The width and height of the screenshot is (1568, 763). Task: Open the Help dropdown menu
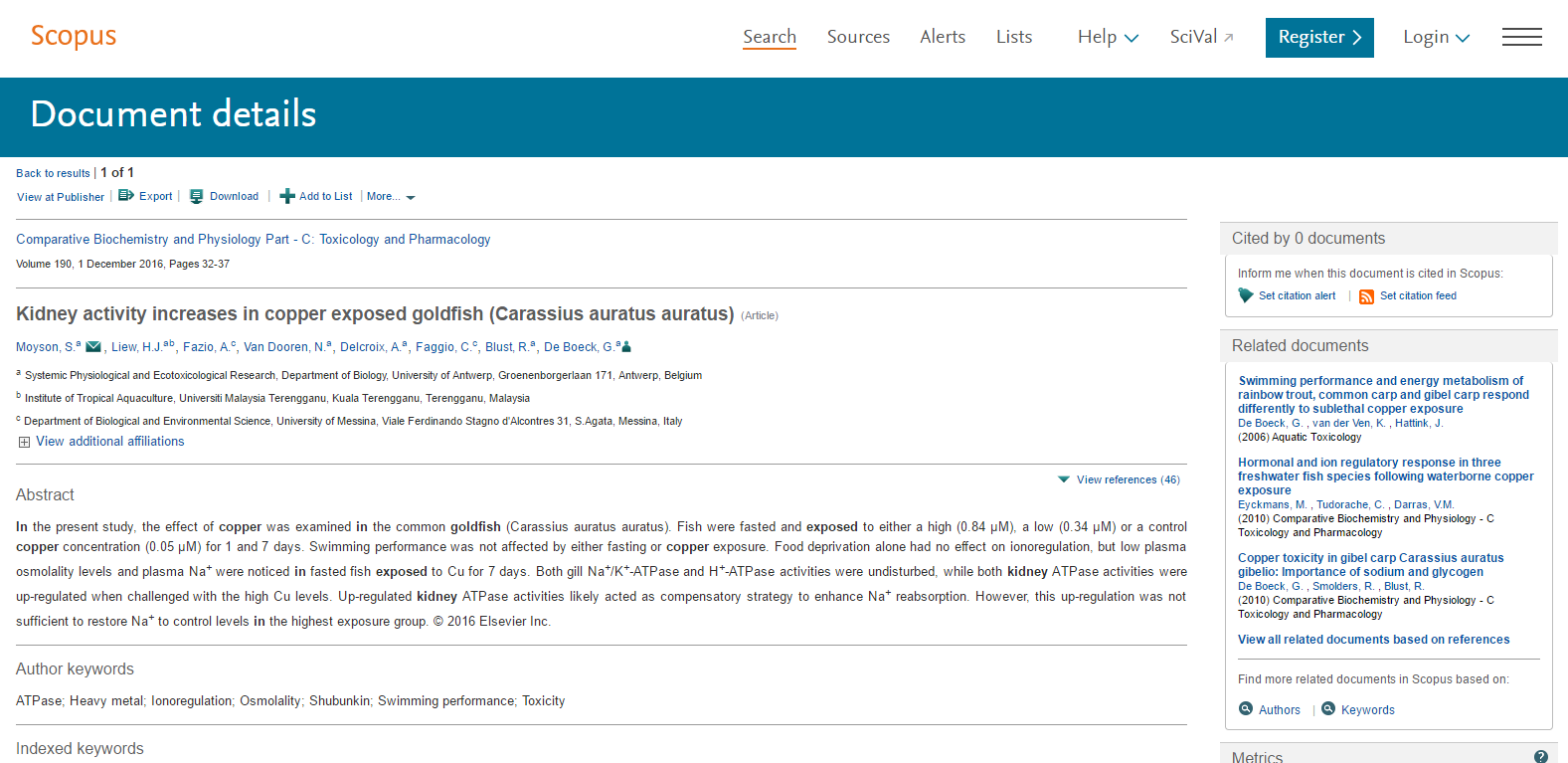click(x=1108, y=37)
